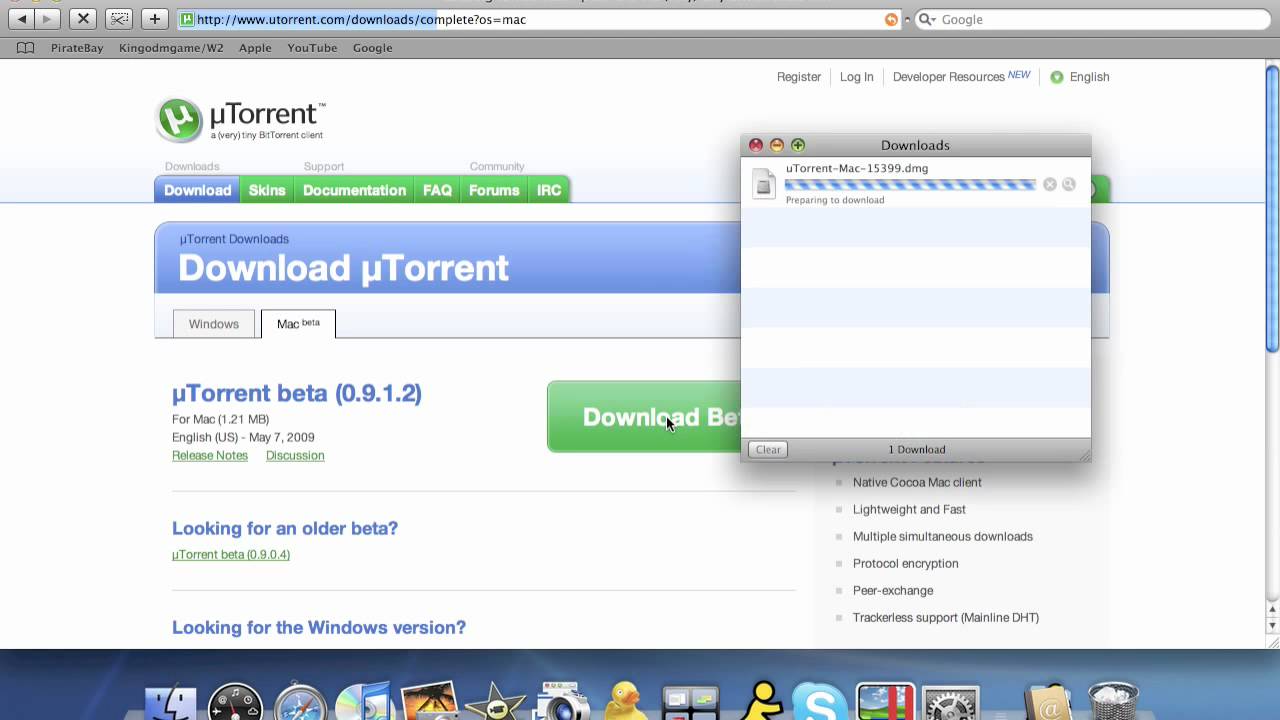Screen dimensions: 1280x720
Task: Add bookmark with plus button
Action: pos(154,19)
